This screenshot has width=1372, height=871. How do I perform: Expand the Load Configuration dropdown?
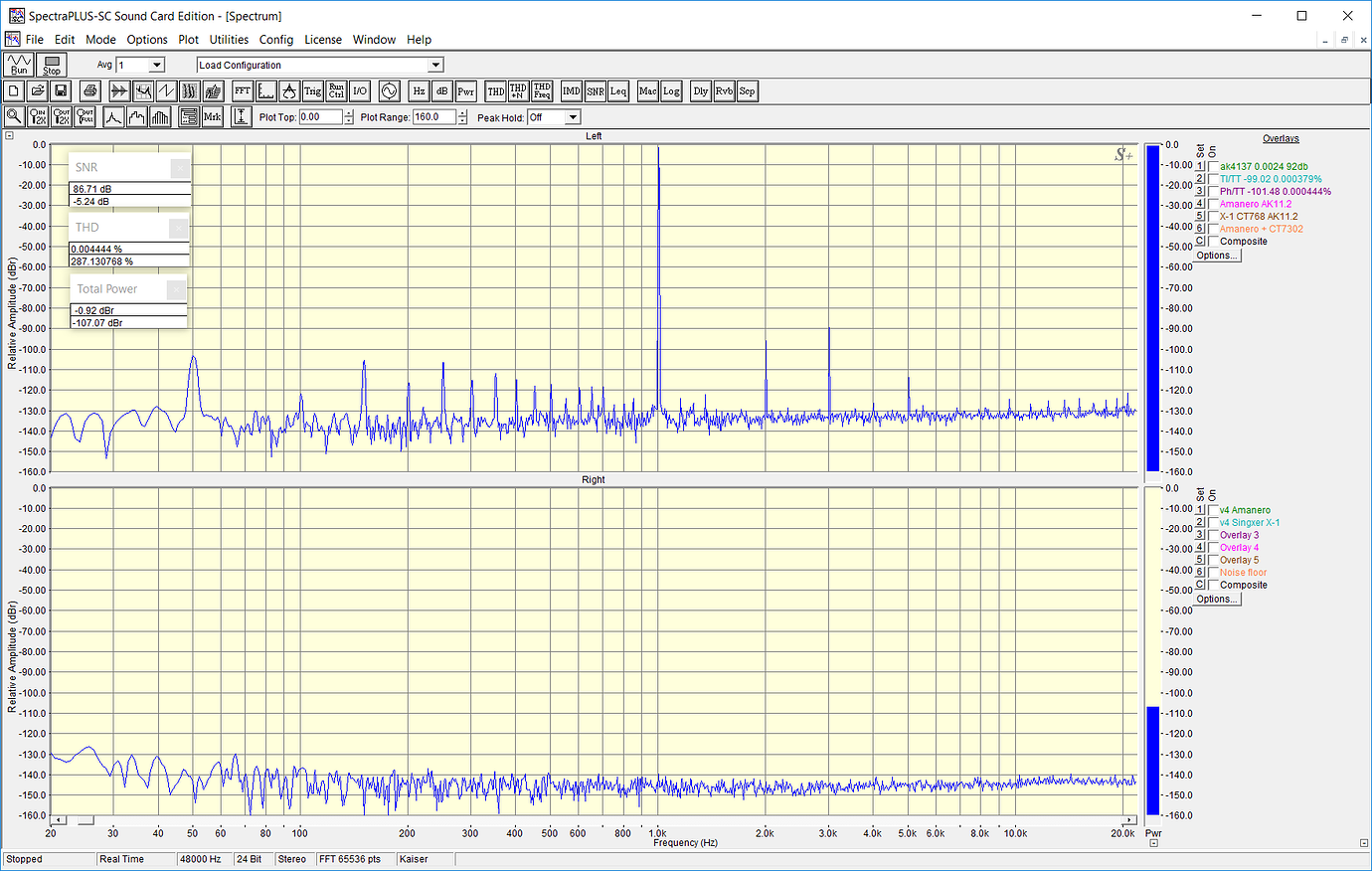tap(435, 66)
